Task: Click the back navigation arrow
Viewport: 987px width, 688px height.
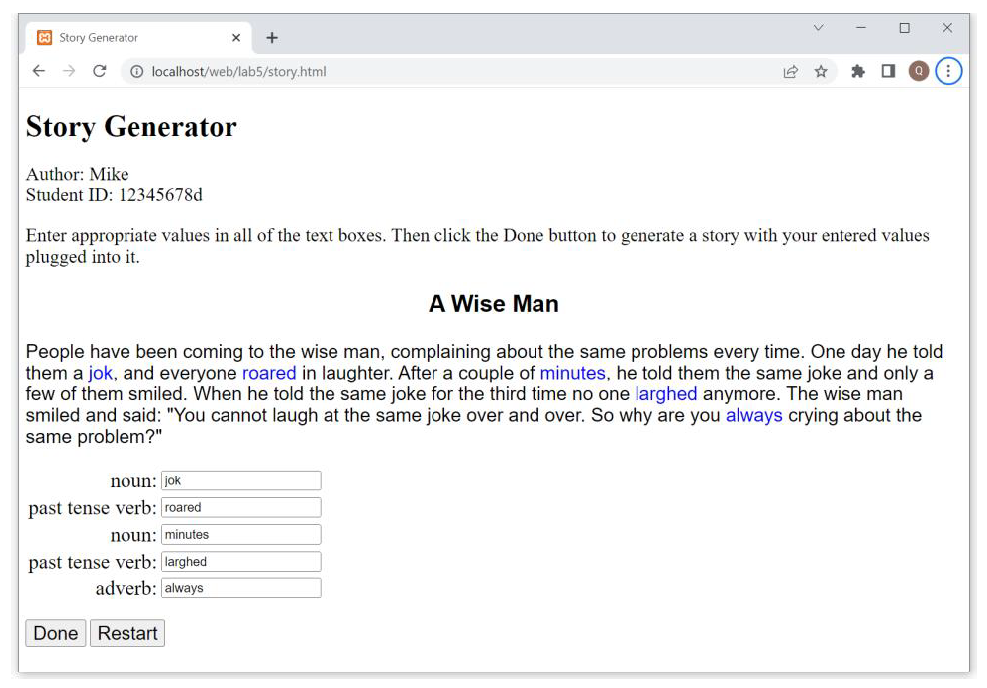Action: (38, 71)
